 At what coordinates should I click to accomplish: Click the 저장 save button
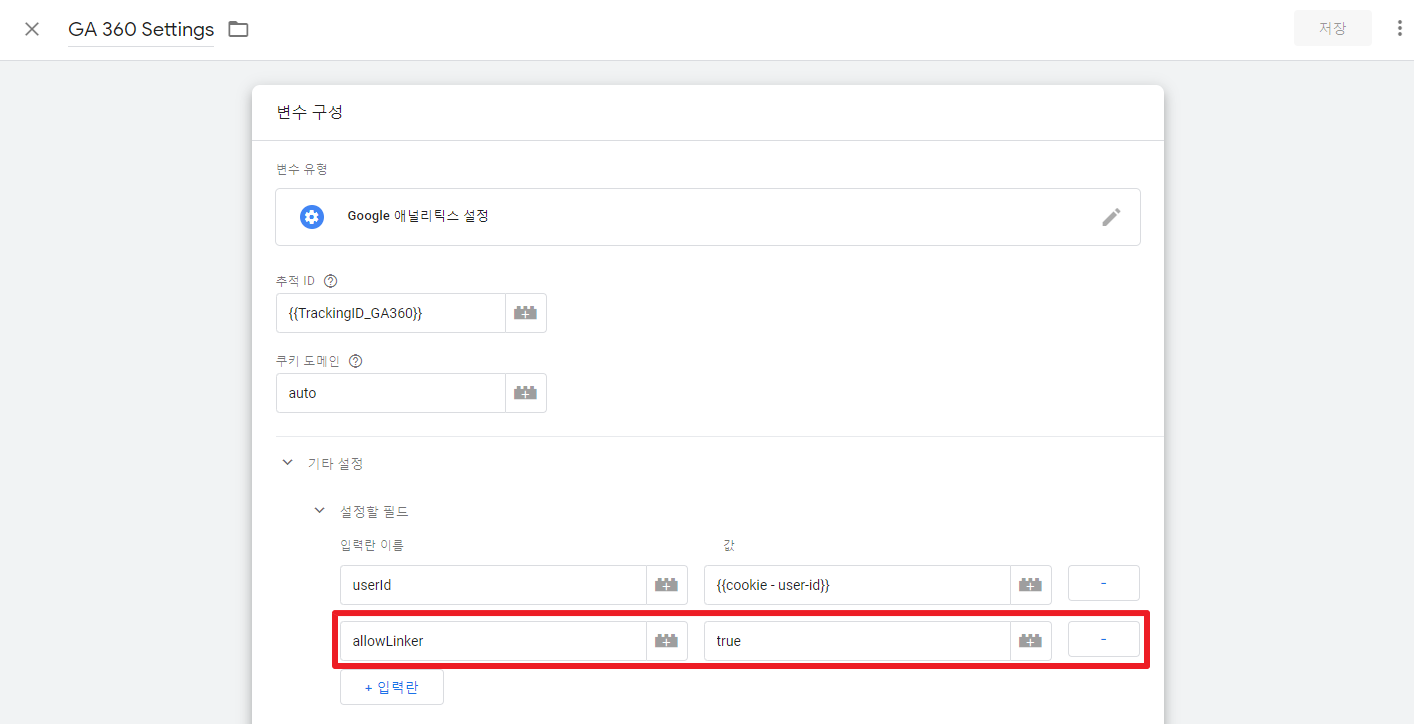click(x=1332, y=28)
